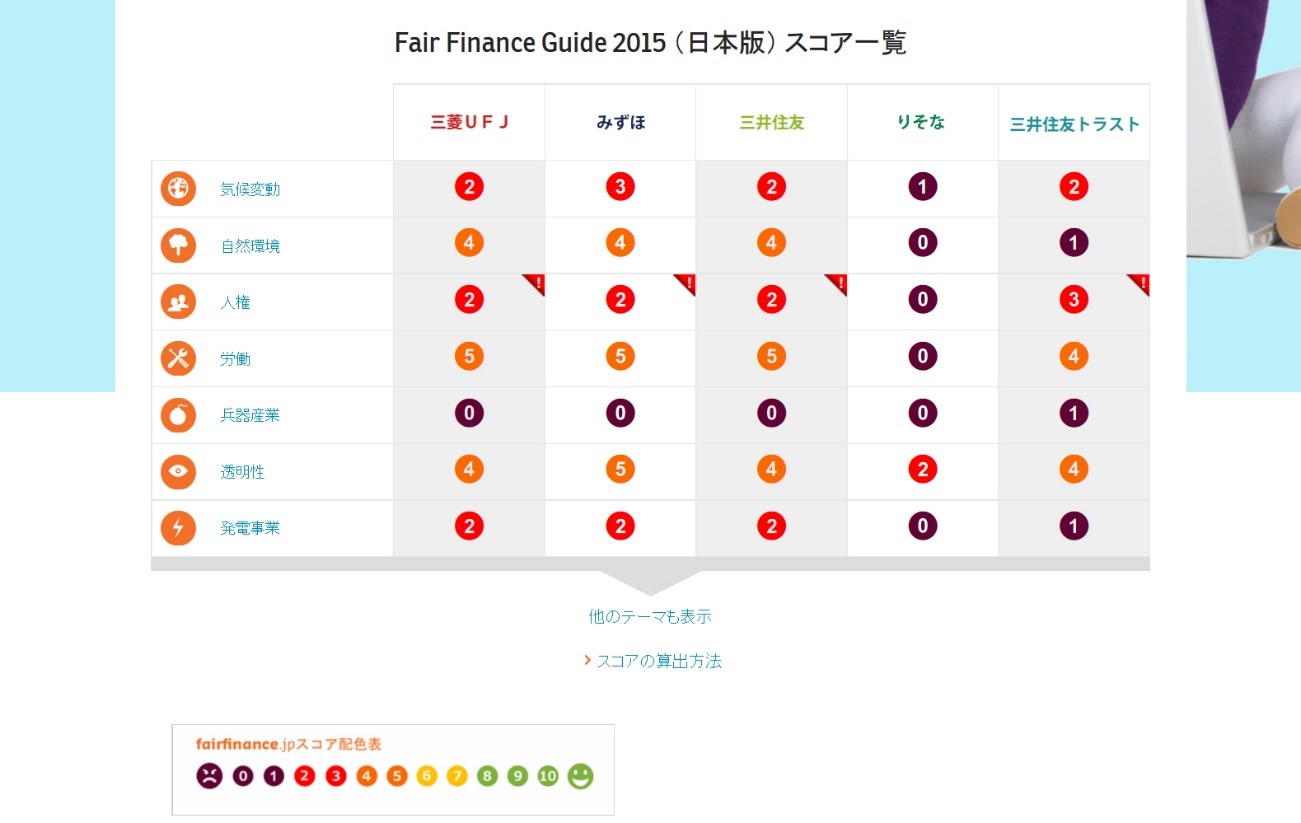The image size is (1301, 823).
Task: Click the arms industry bomb icon
Action: [178, 415]
